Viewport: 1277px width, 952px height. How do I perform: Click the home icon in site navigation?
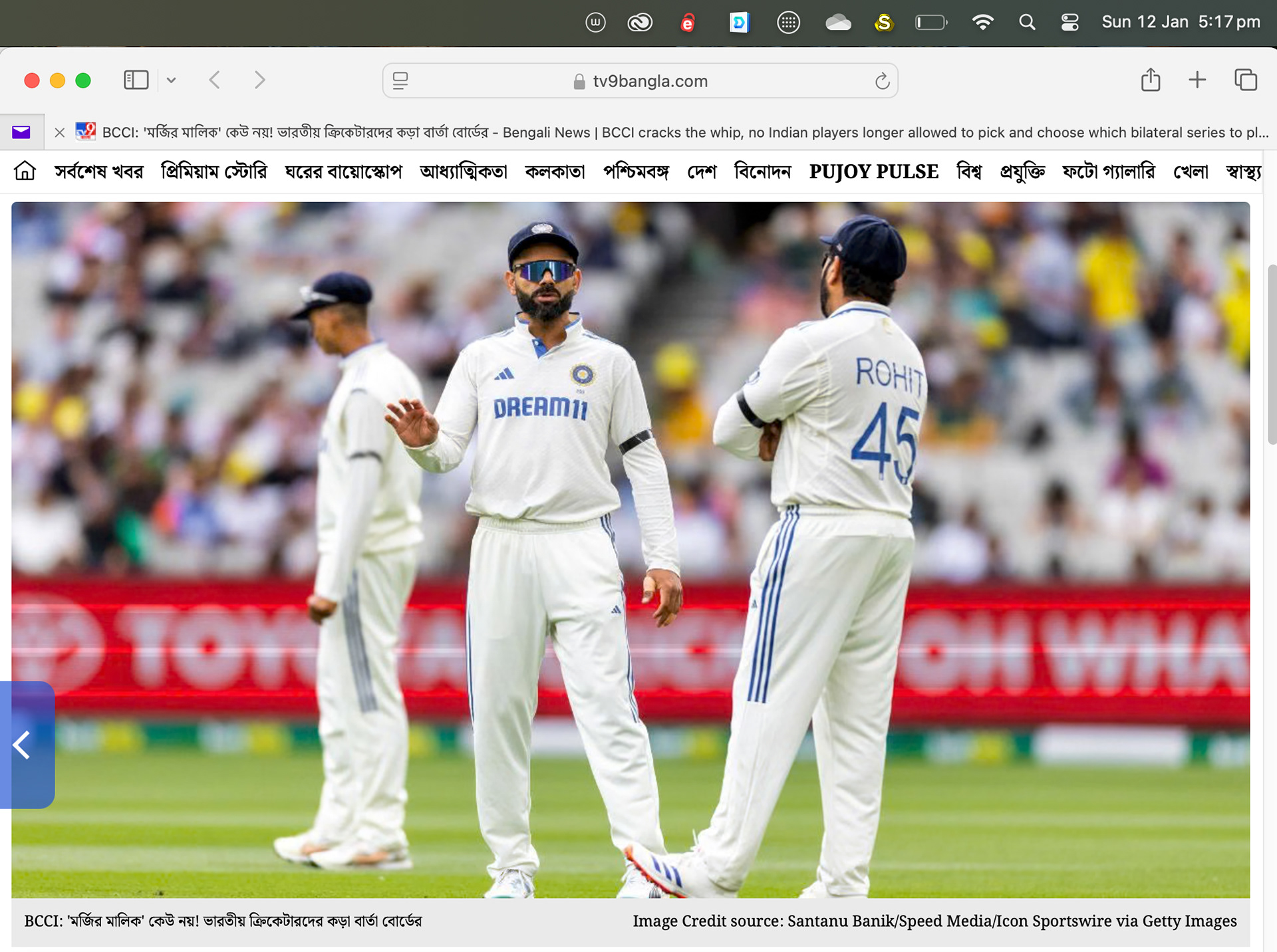tap(25, 172)
